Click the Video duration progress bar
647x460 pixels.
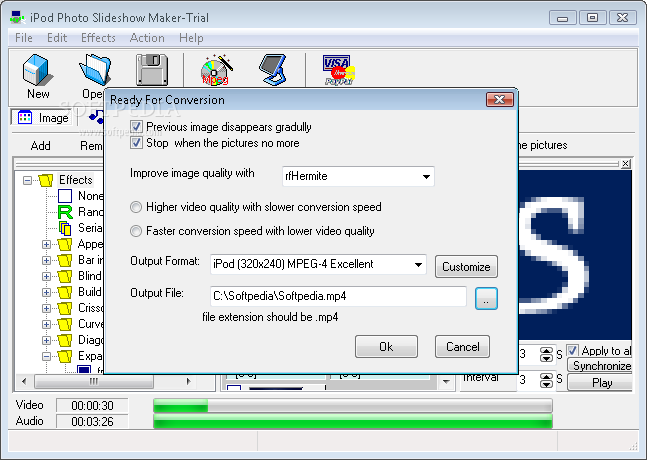point(353,406)
